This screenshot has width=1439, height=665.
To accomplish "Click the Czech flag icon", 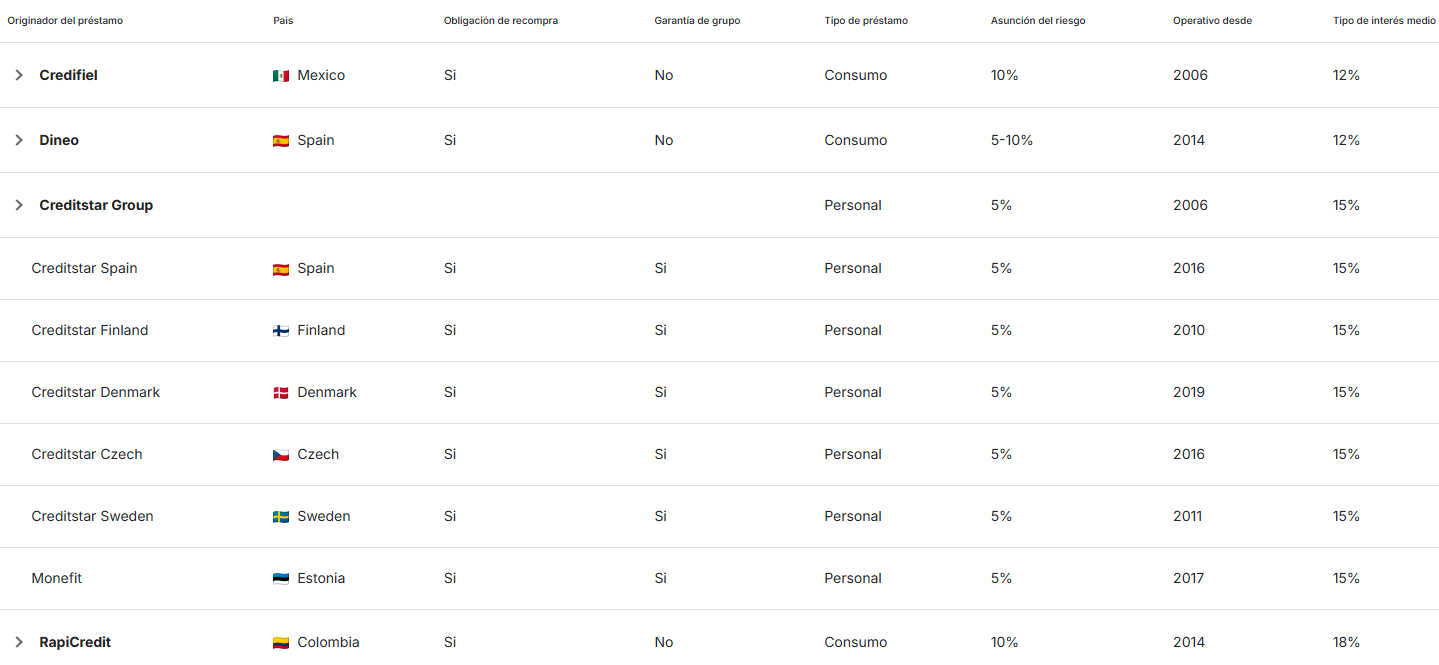I will tap(281, 455).
